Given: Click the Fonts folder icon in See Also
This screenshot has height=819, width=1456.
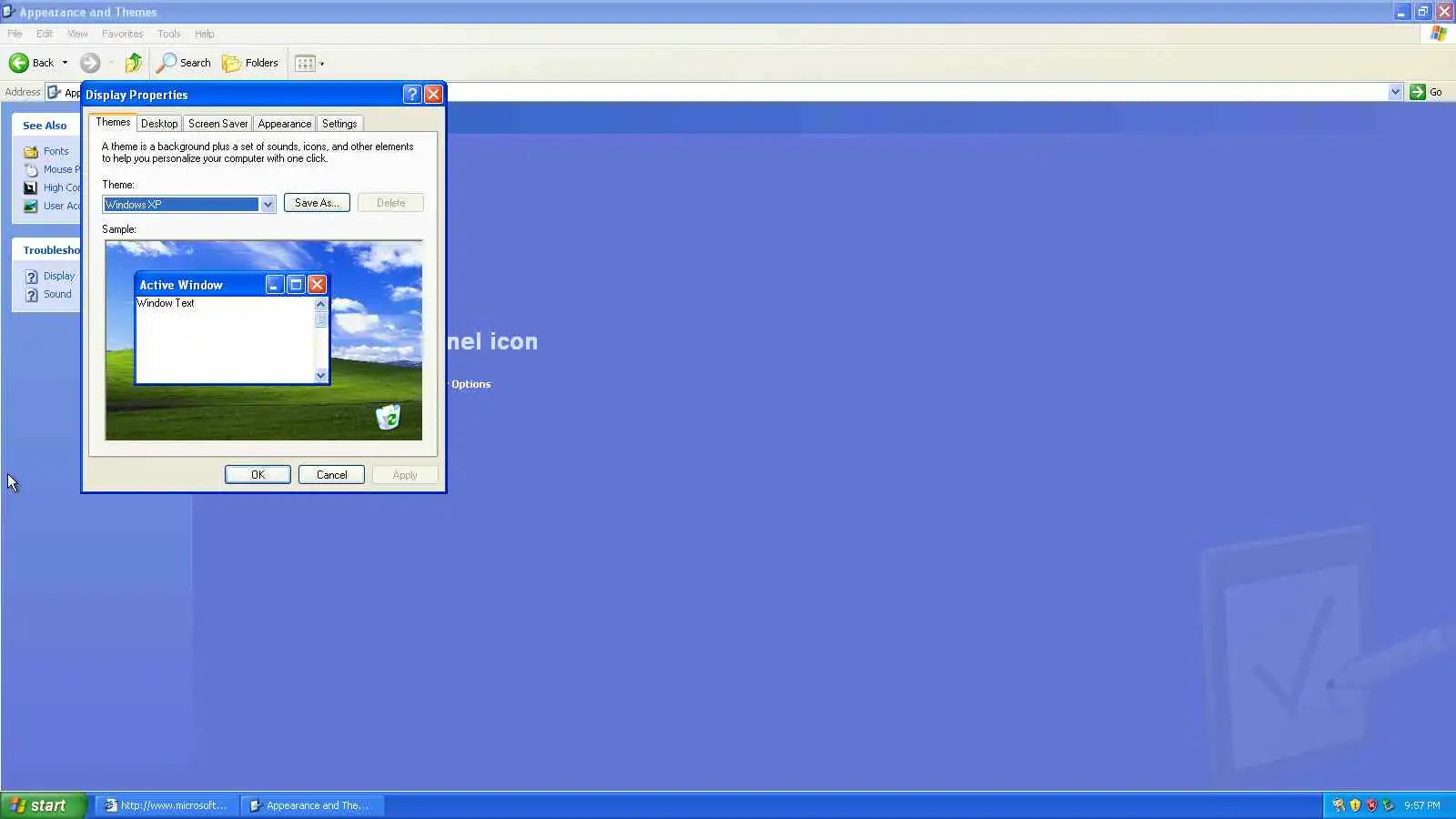Looking at the screenshot, I should point(30,152).
